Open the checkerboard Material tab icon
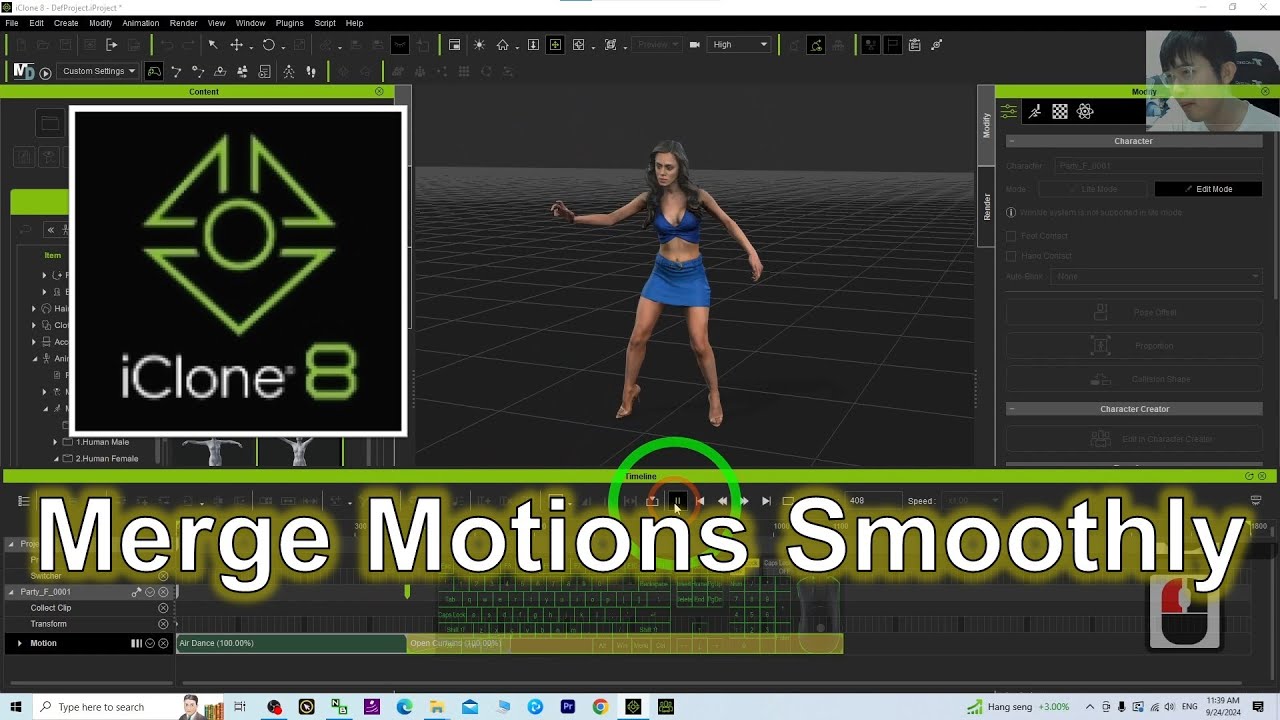The width and height of the screenshot is (1280, 720). click(x=1060, y=111)
